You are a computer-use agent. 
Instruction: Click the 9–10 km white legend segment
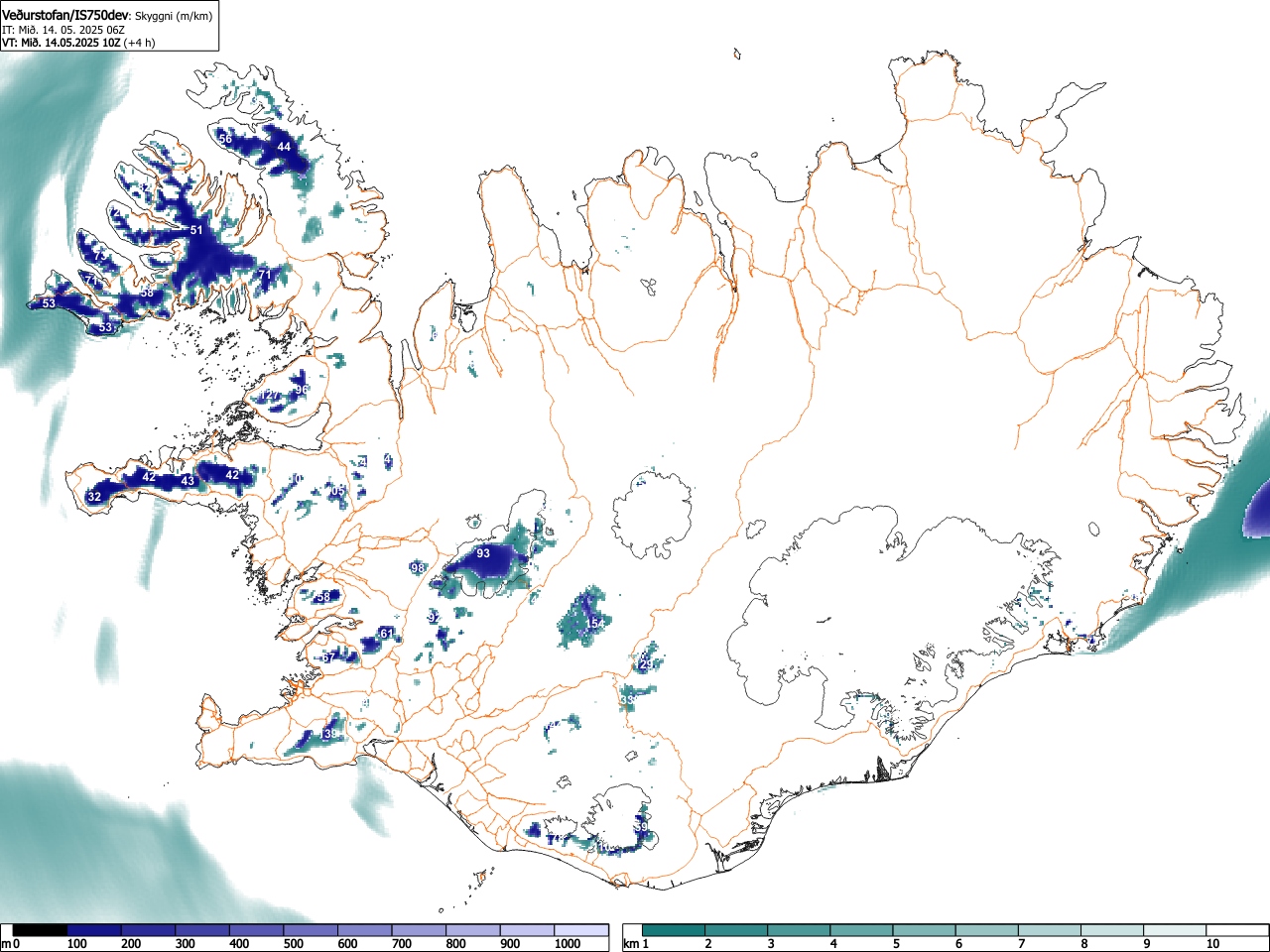tap(1175, 930)
